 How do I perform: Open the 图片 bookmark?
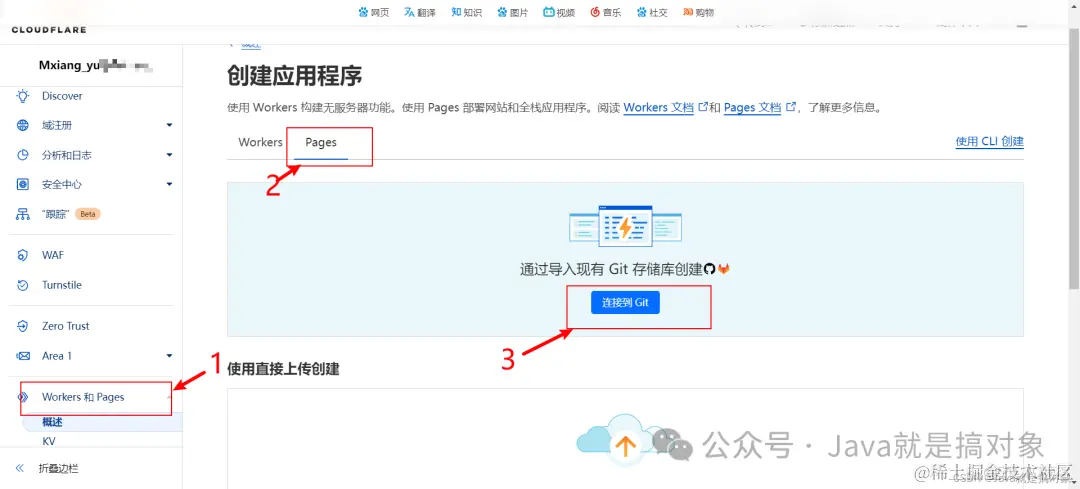click(512, 12)
